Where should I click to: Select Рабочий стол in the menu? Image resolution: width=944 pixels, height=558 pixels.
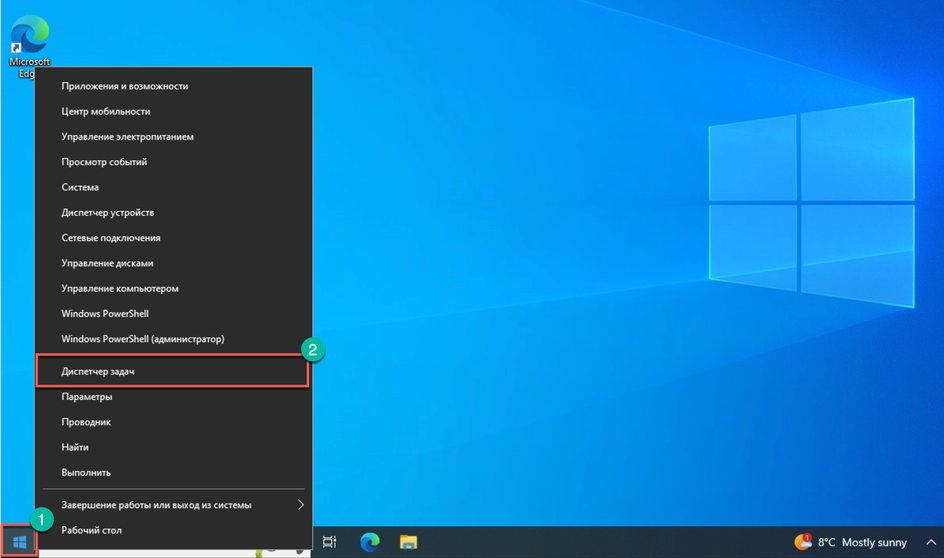click(173, 530)
